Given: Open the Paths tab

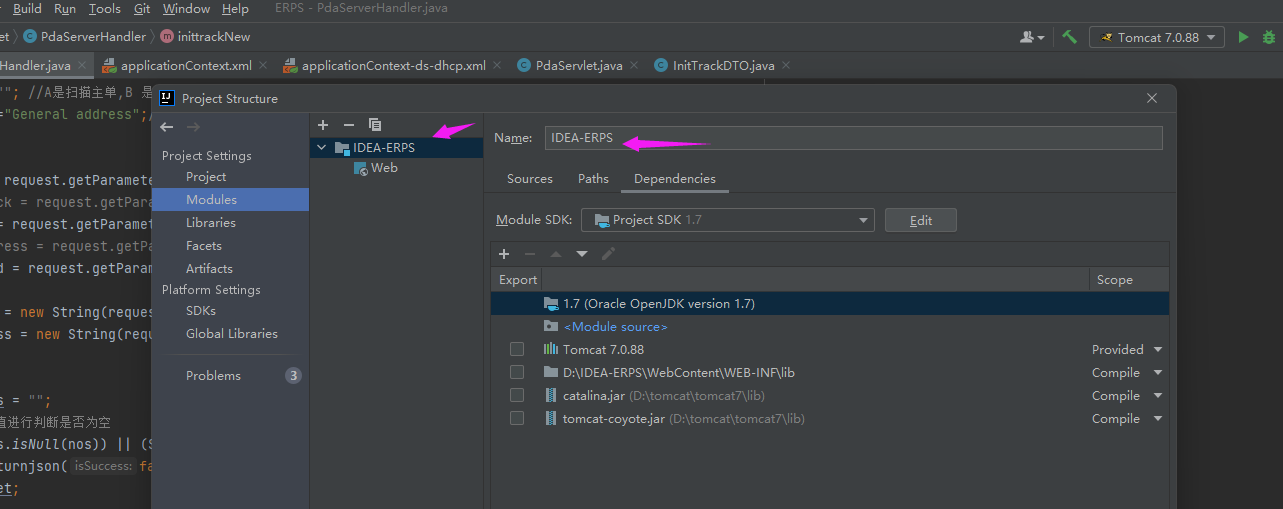Looking at the screenshot, I should 593,179.
